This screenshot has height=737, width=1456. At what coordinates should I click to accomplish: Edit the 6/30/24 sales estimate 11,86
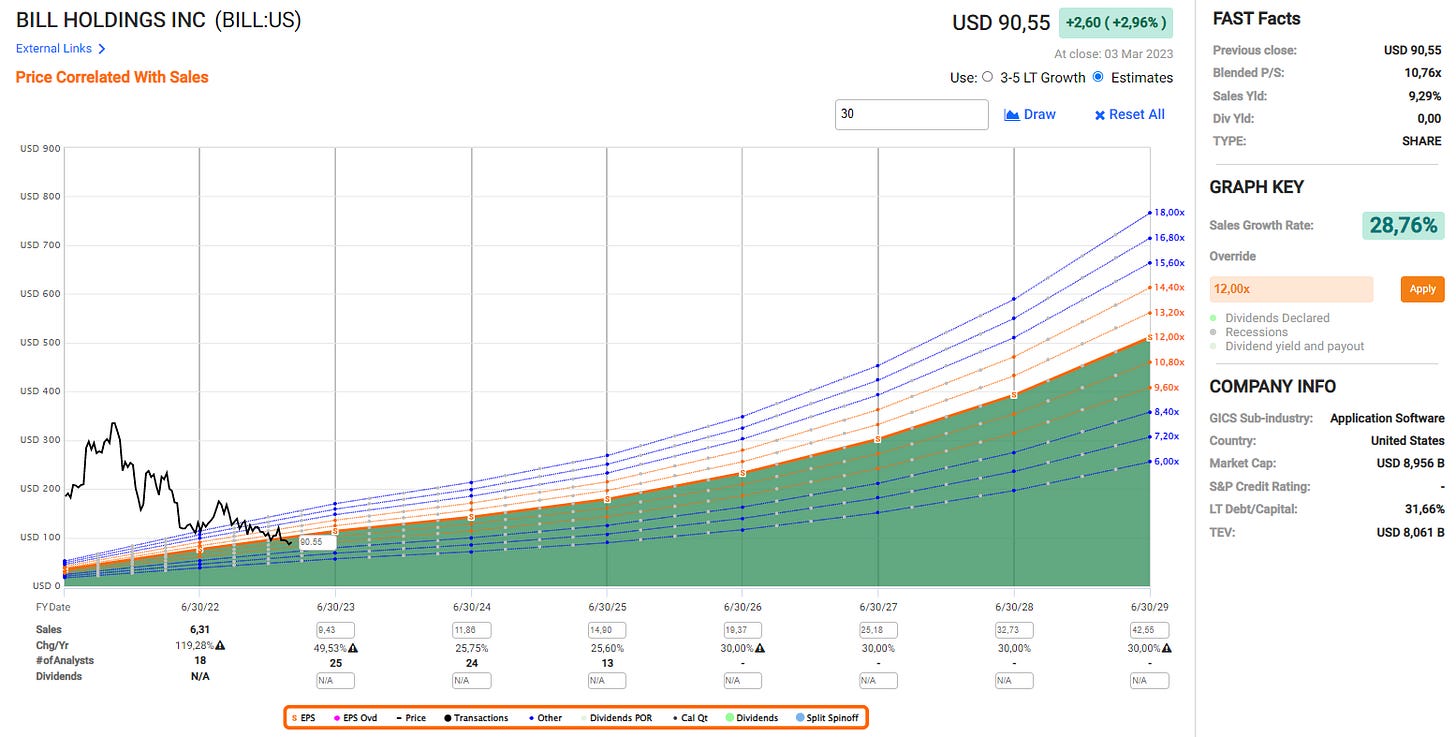(x=471, y=630)
